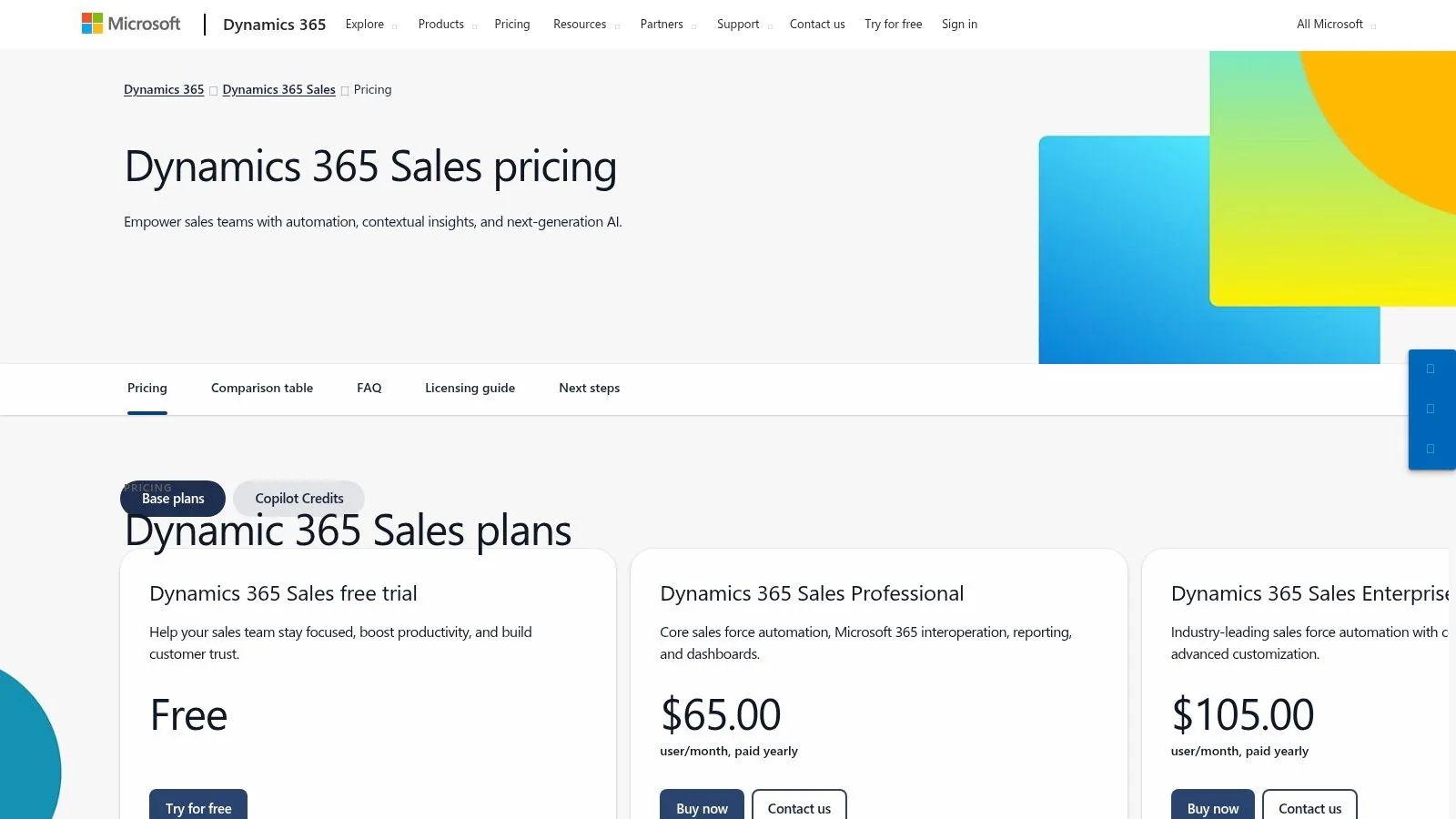Open Contact us in the top navigation

817,25
